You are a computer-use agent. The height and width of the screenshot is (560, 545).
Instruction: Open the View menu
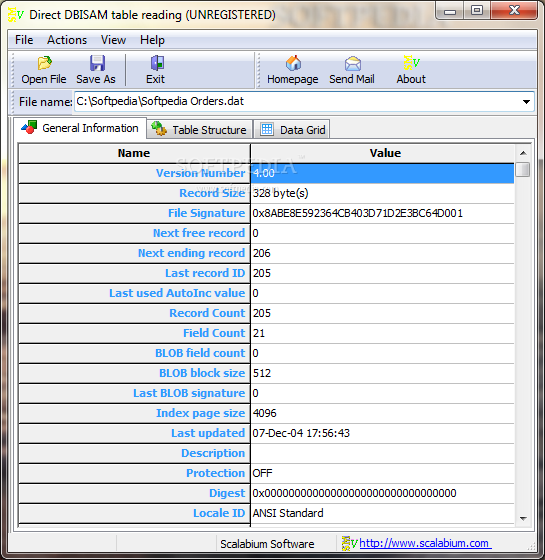[113, 40]
